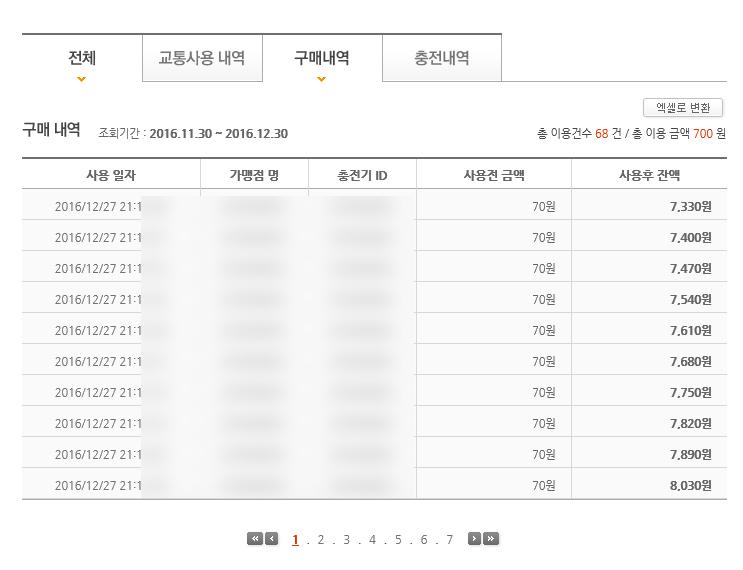Navigate to page 5

pyautogui.click(x=398, y=540)
